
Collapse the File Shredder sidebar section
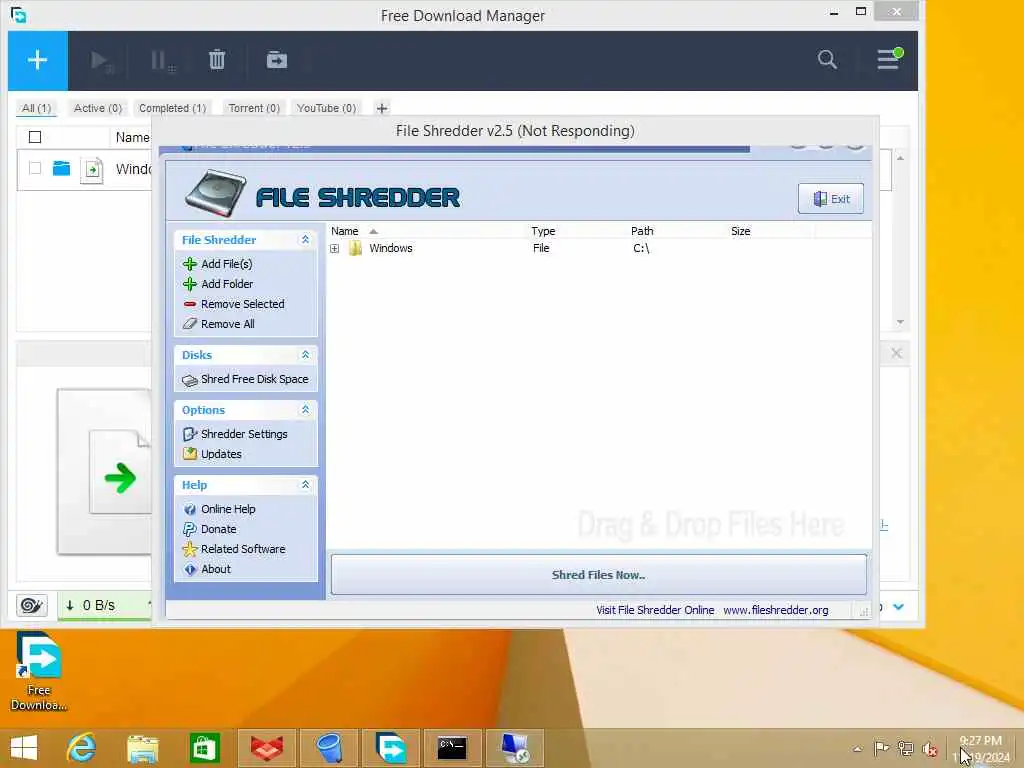click(305, 240)
